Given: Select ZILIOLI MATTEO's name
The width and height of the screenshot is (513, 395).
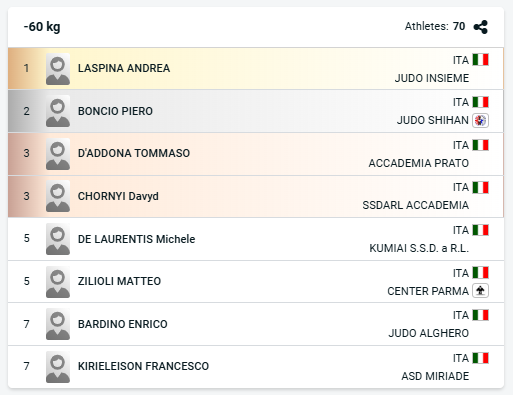Looking at the screenshot, I should tap(119, 281).
